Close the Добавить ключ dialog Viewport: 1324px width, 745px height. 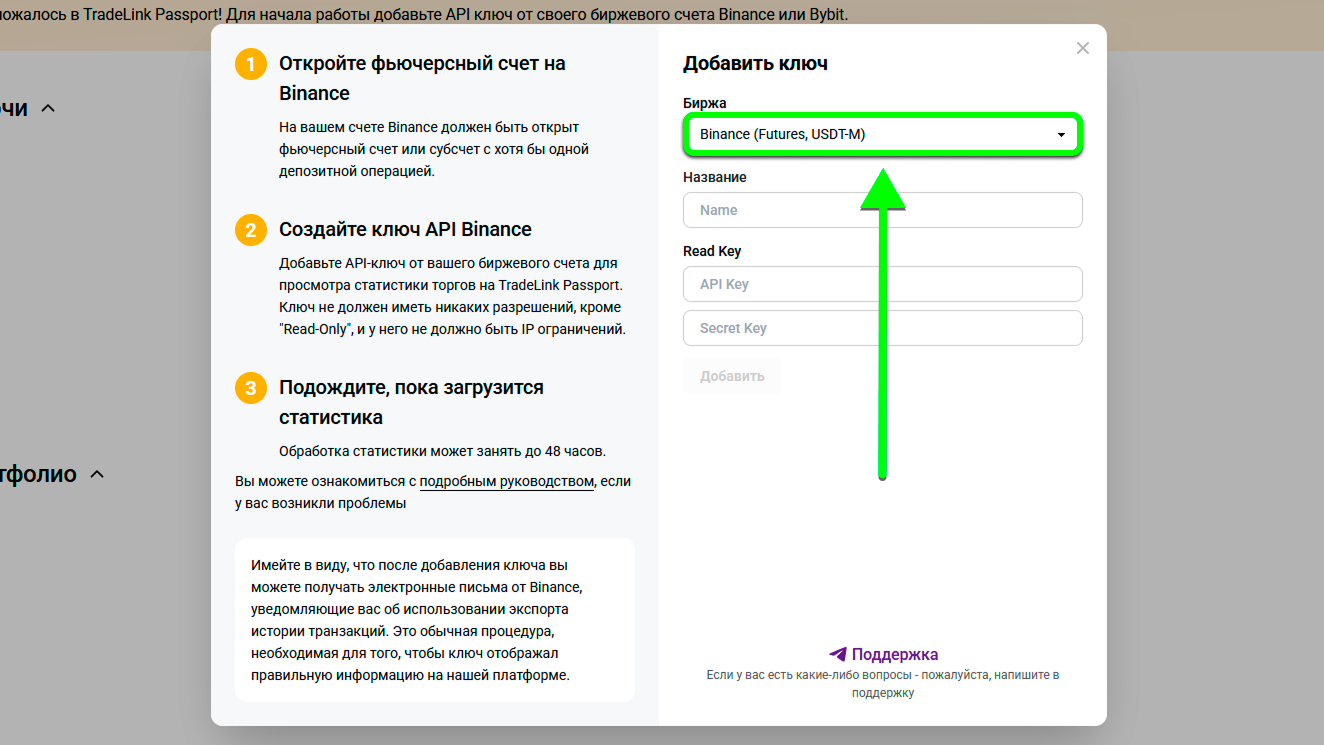(x=1082, y=48)
